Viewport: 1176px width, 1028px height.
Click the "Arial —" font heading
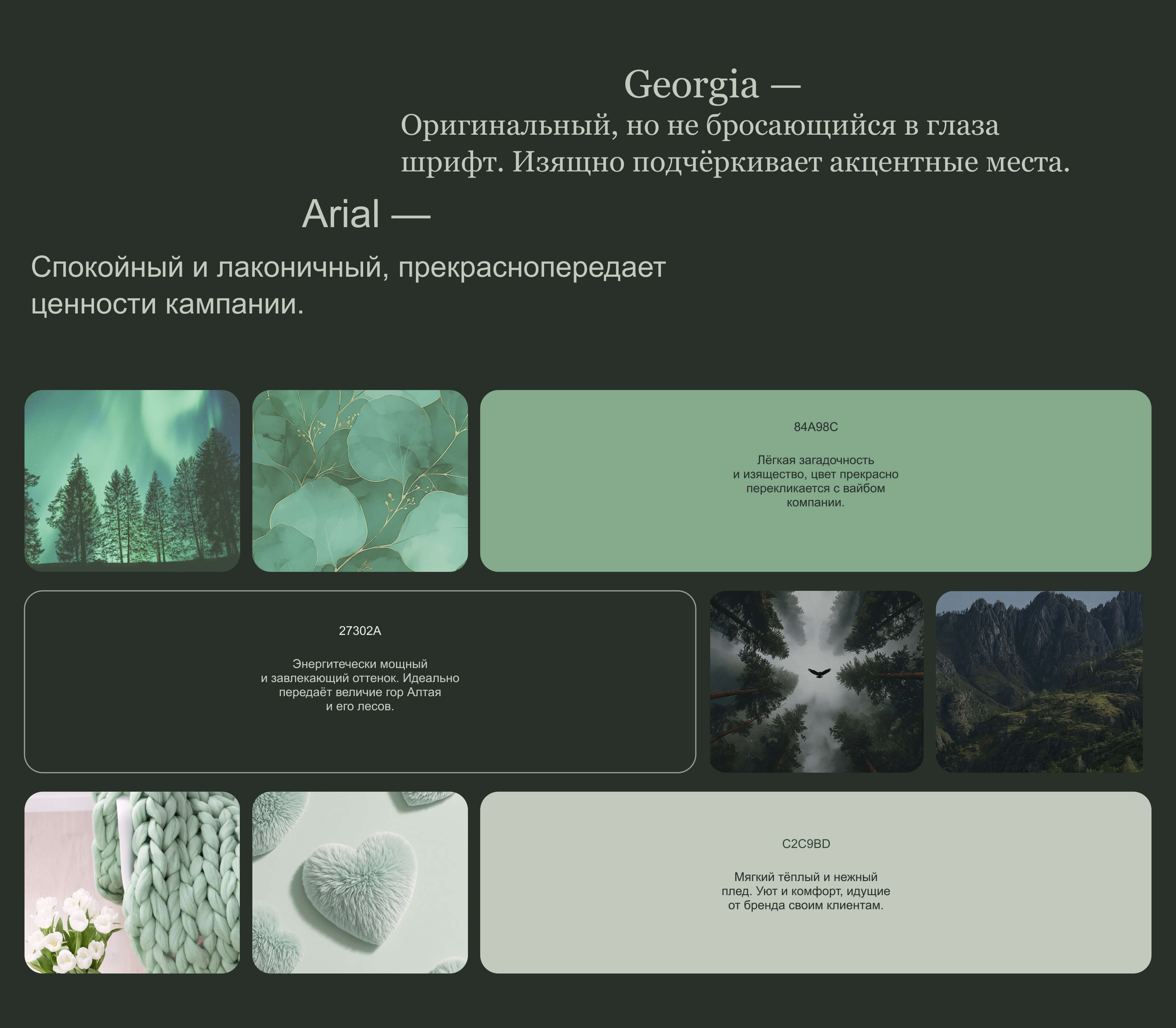click(366, 213)
